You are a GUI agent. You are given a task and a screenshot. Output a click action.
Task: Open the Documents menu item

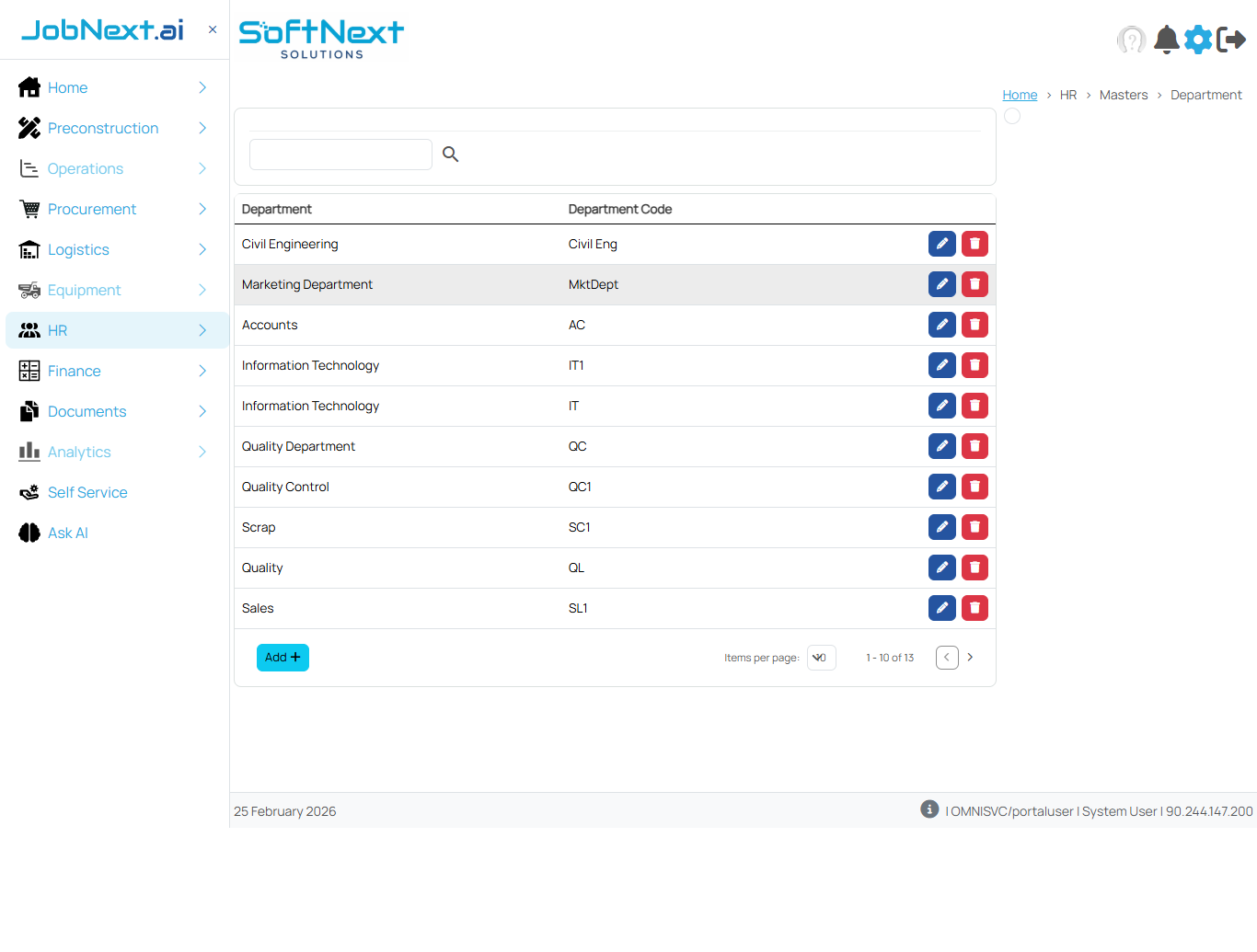click(x=86, y=411)
